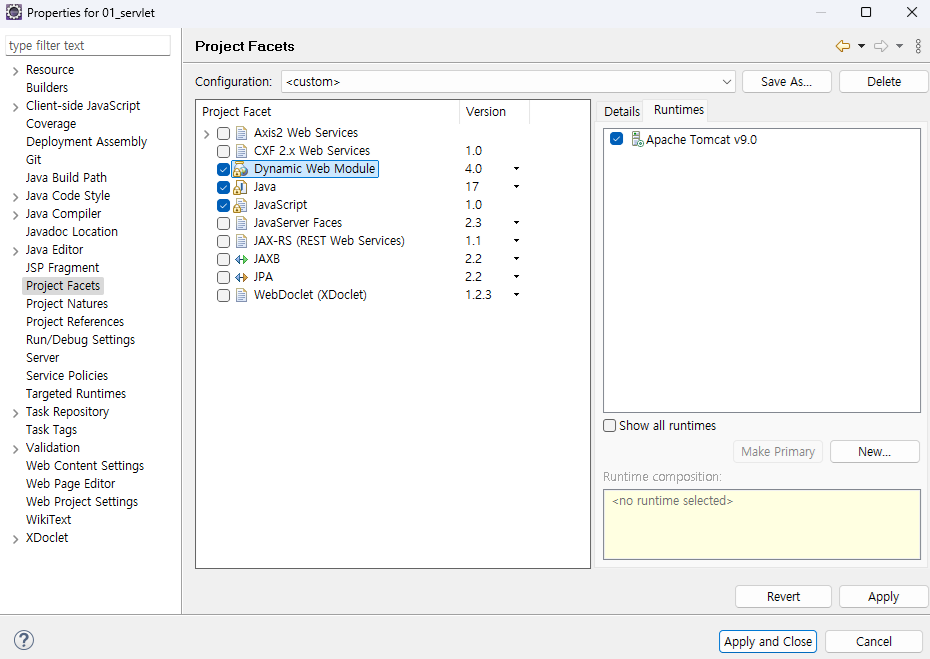
Task: Select Targeted Runtimes in the tree
Action: pos(75,394)
